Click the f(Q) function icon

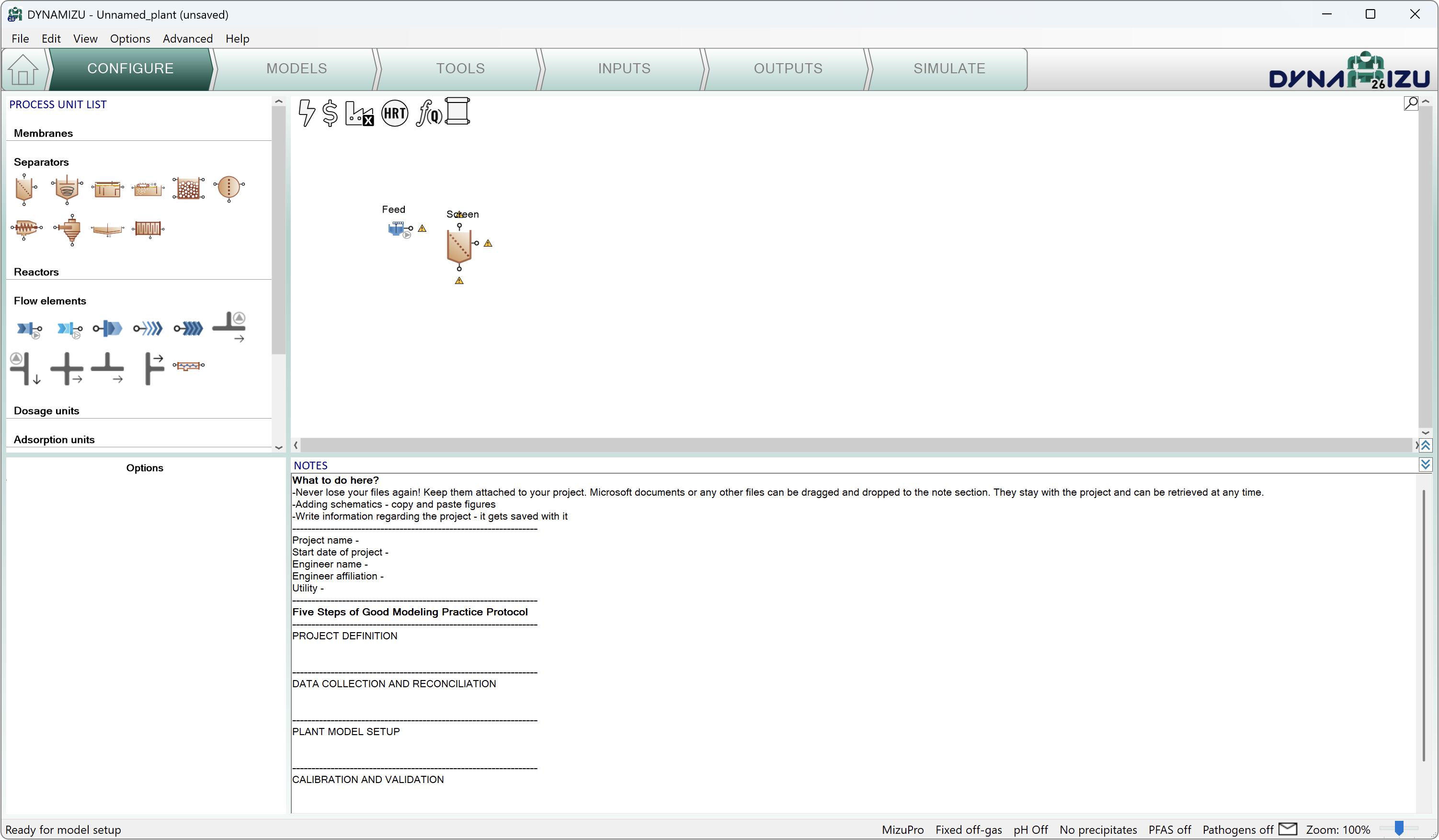(x=428, y=113)
